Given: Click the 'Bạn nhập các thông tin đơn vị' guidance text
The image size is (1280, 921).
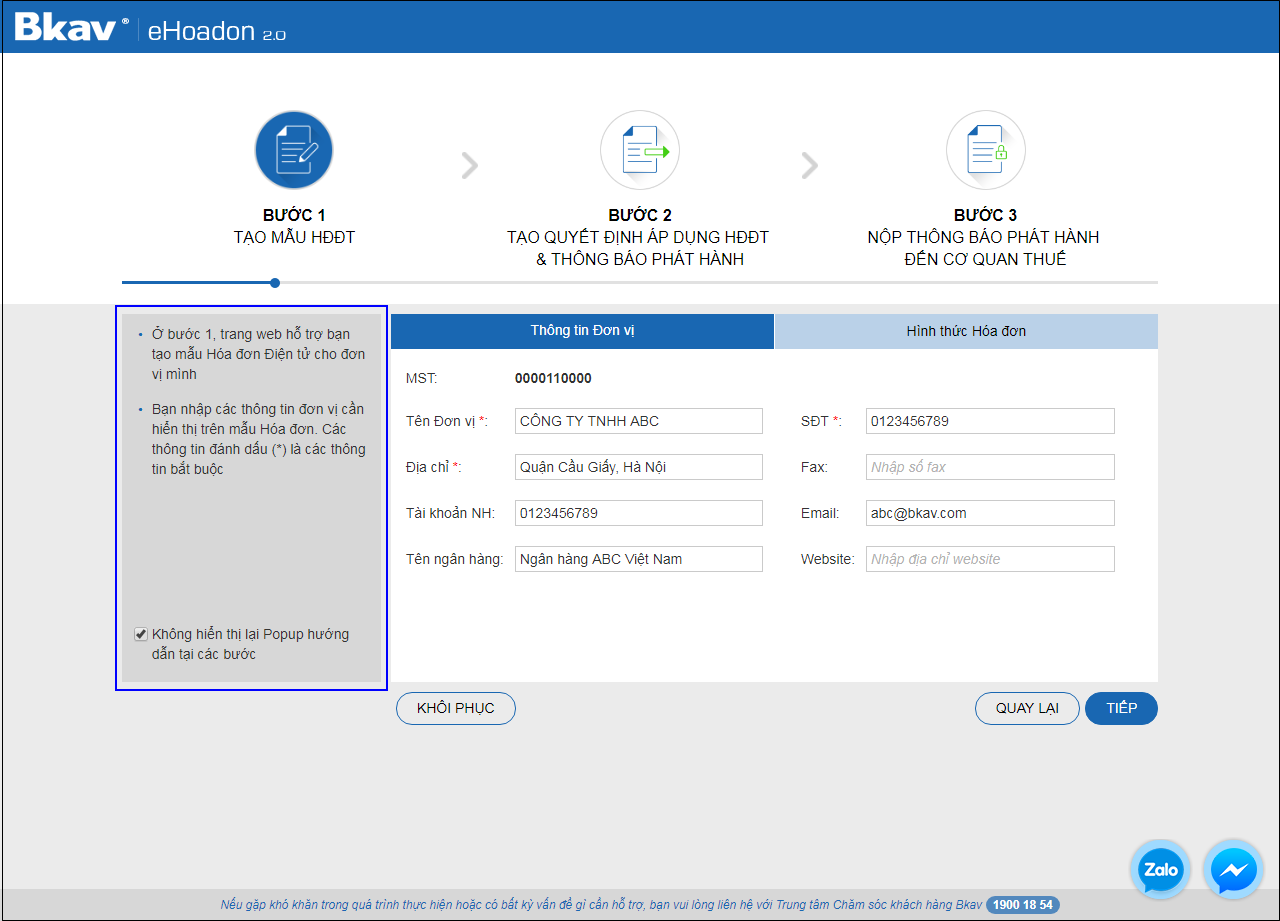Looking at the screenshot, I should pos(258,439).
